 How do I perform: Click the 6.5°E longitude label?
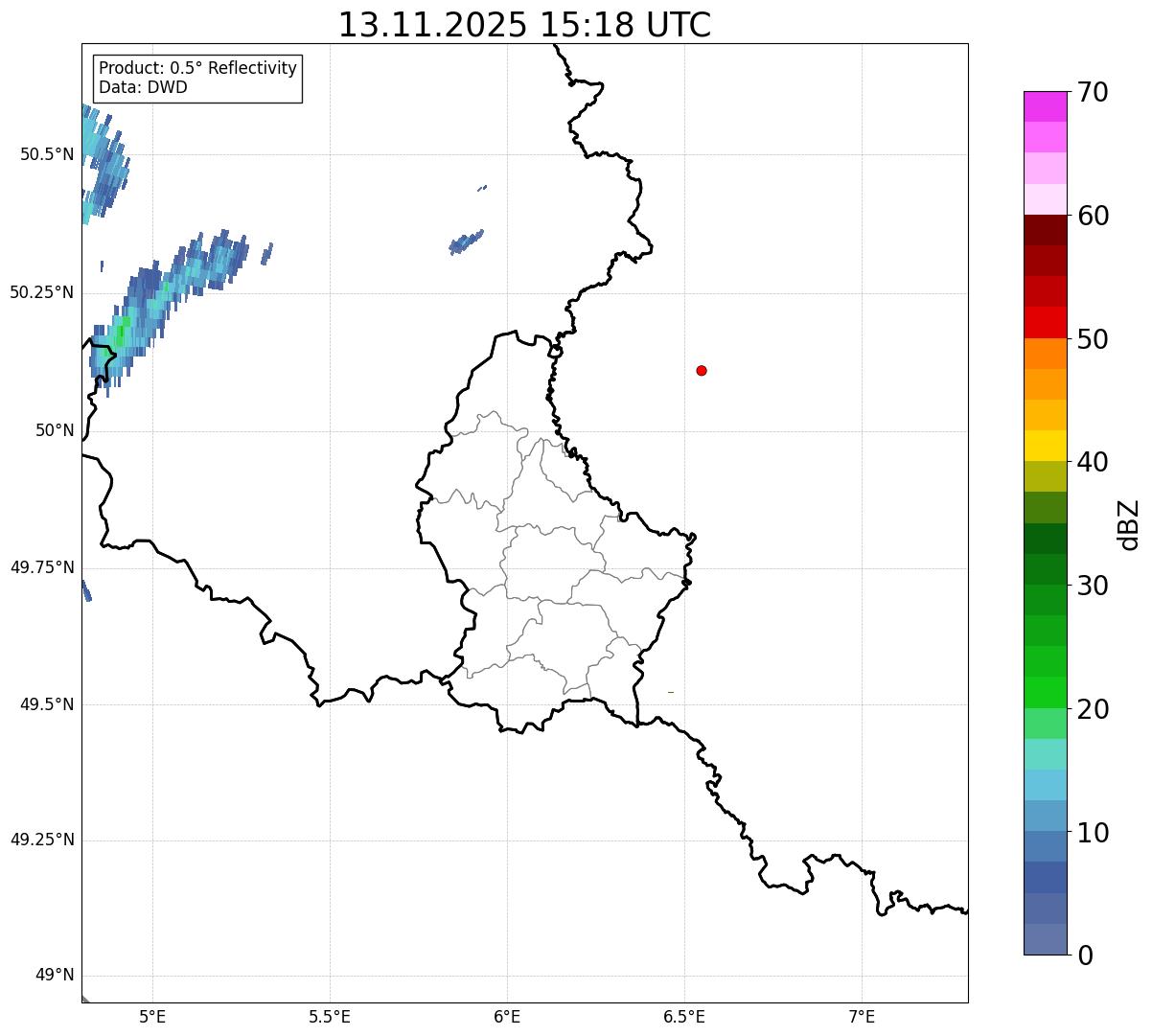(684, 1017)
